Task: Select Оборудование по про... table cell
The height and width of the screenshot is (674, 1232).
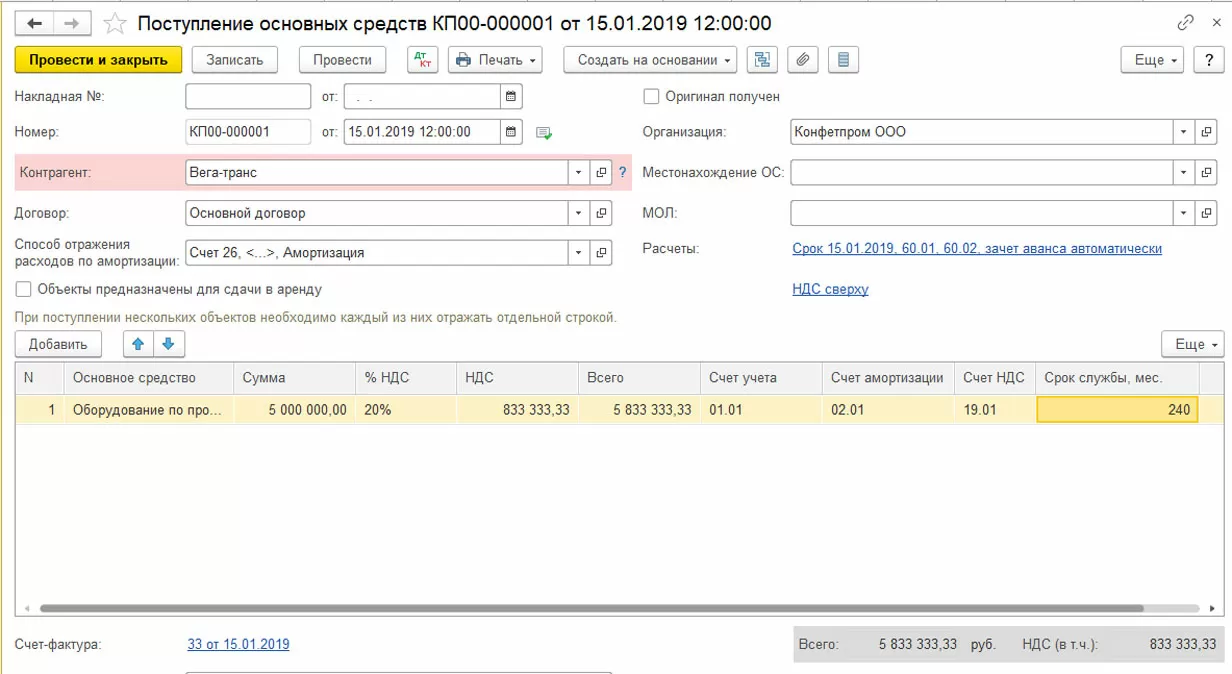Action: tap(149, 410)
